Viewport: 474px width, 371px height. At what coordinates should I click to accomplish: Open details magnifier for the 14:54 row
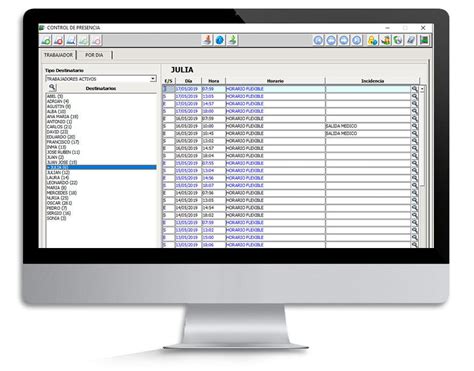pyautogui.click(x=414, y=208)
